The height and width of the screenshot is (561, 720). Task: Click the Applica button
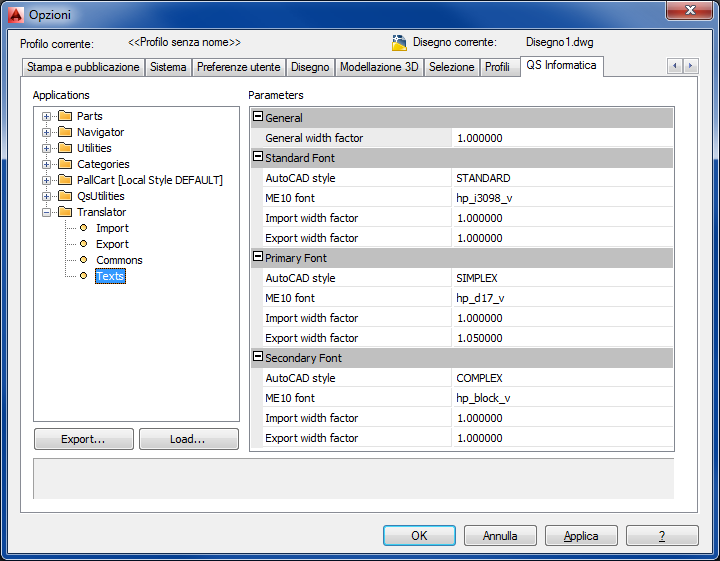(581, 536)
